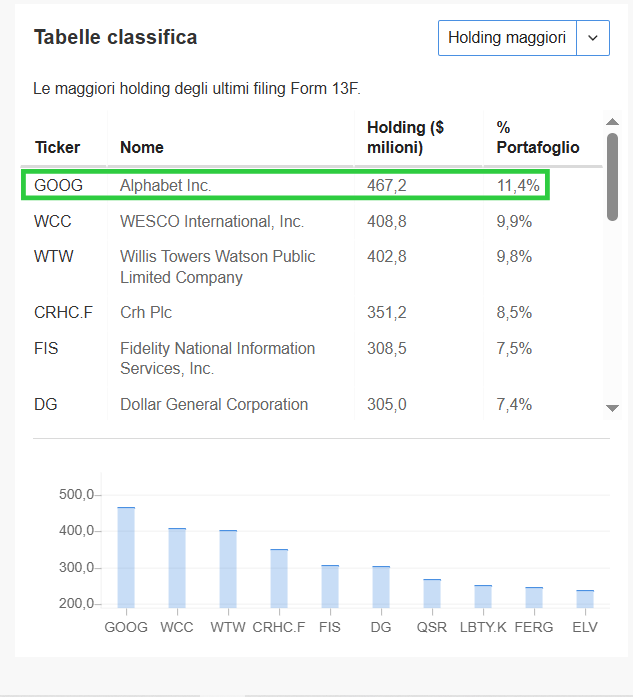Click the ELV bar in the chart
This screenshot has height=697, width=633.
click(585, 599)
